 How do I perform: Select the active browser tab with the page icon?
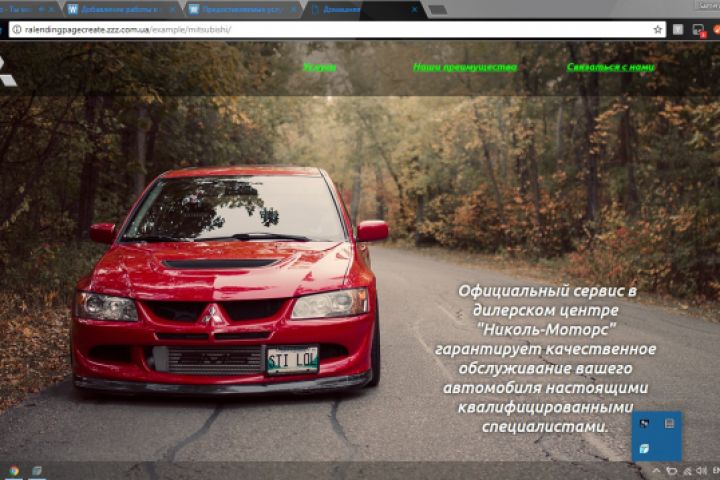(x=363, y=9)
